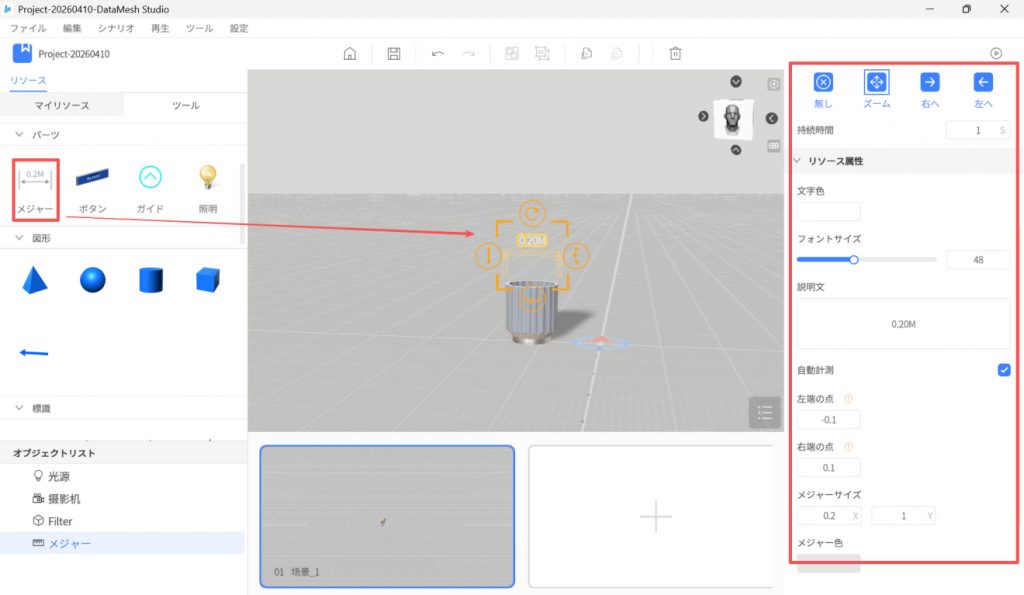This screenshot has height=595, width=1024.
Task: Delete selection with the trash can icon
Action: [676, 54]
